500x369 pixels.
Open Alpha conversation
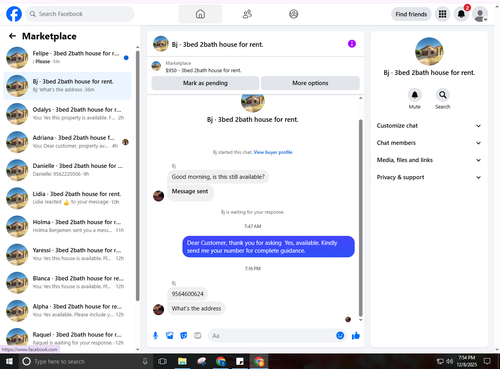pos(67,310)
